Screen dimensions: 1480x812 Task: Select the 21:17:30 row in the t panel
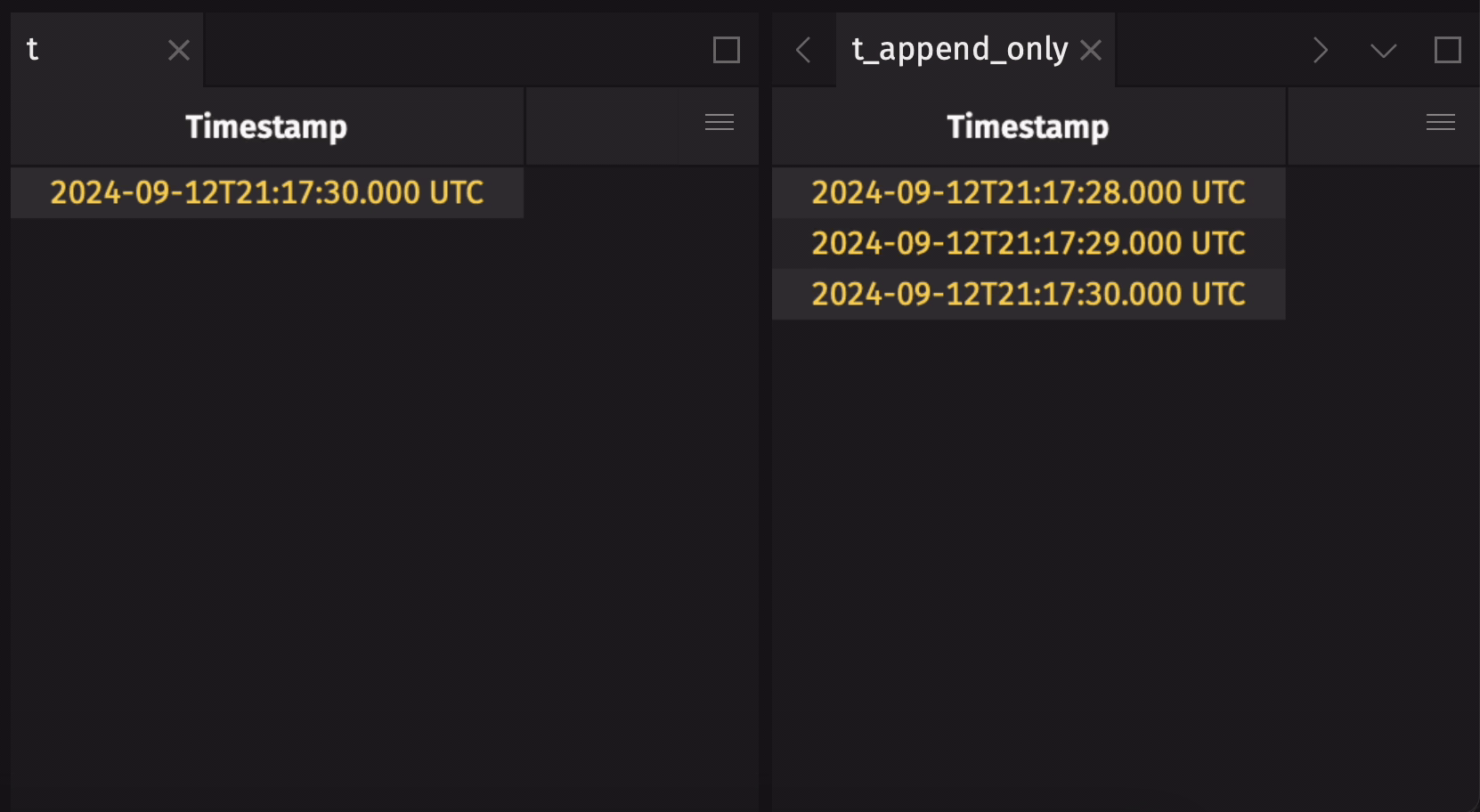[267, 192]
